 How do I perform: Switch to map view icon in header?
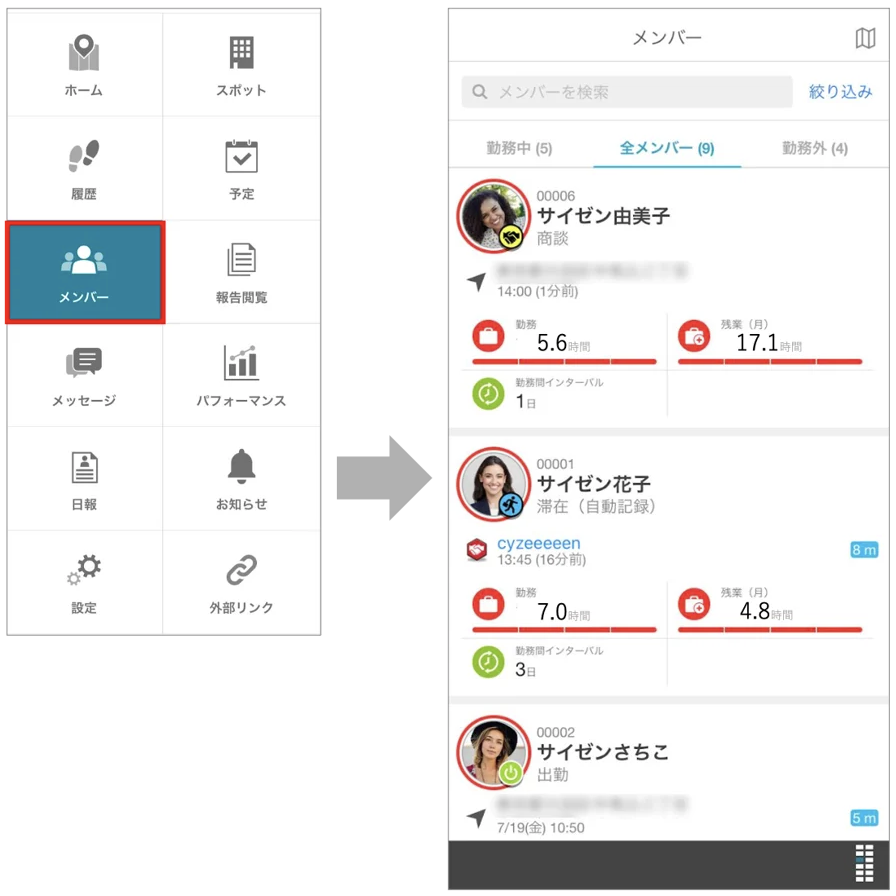(x=865, y=38)
